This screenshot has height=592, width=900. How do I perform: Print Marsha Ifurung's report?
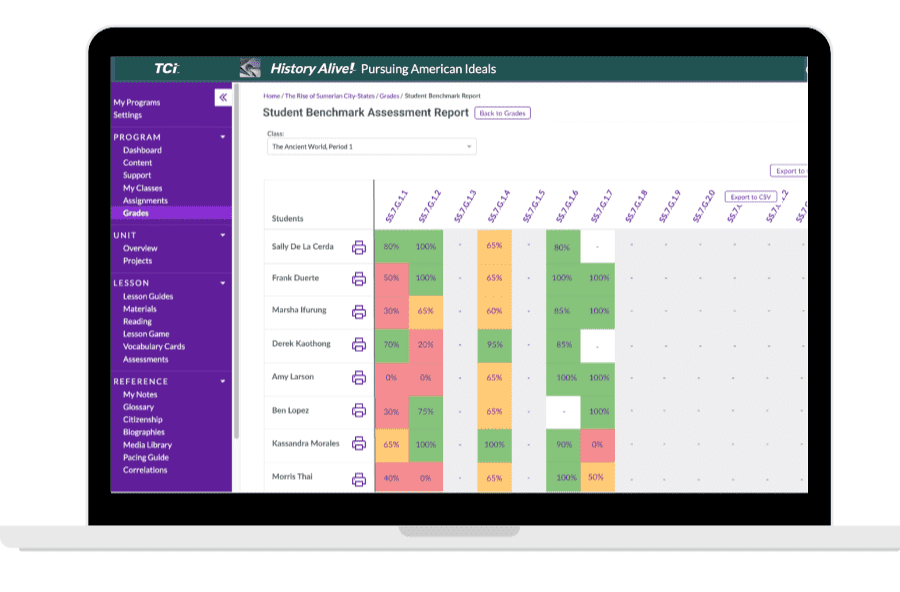[x=359, y=312]
